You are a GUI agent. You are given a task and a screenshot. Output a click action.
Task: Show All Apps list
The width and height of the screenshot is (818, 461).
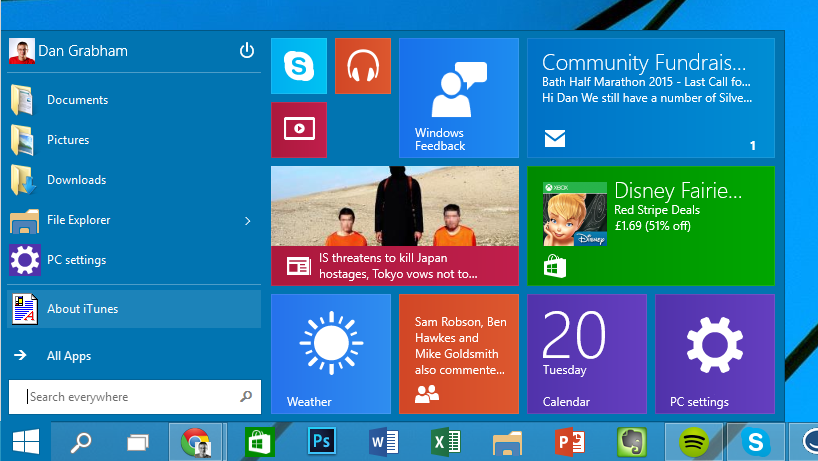(69, 356)
